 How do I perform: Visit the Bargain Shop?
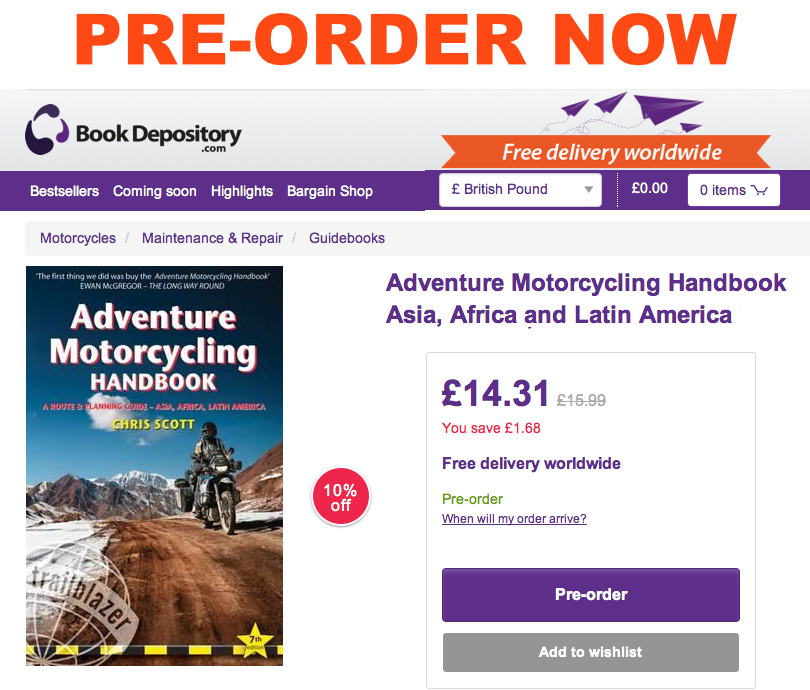point(330,191)
